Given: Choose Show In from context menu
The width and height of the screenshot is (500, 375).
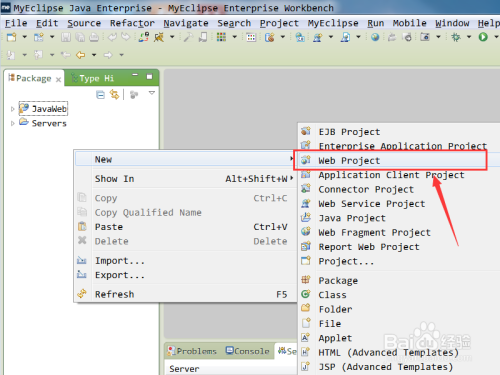Looking at the screenshot, I should coord(185,179).
